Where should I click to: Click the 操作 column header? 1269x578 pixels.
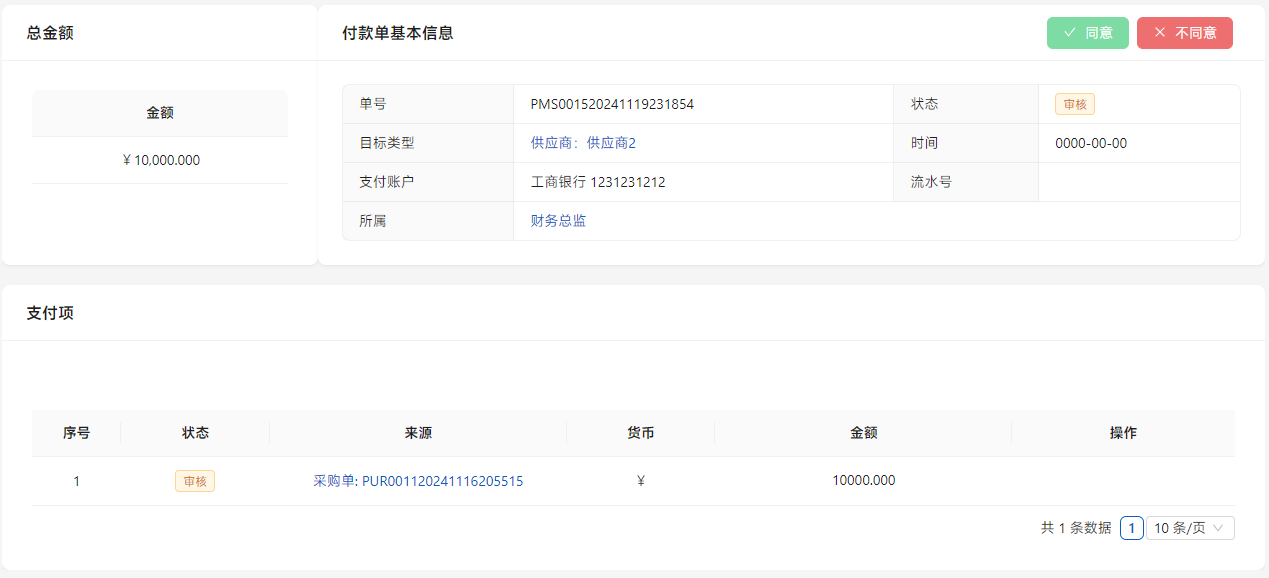coord(1123,433)
